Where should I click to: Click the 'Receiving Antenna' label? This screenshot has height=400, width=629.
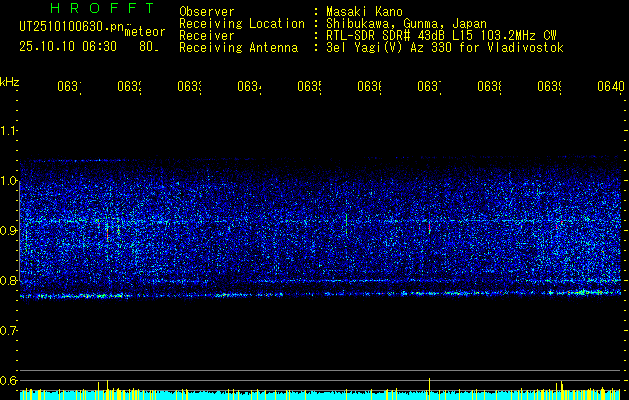[238, 48]
